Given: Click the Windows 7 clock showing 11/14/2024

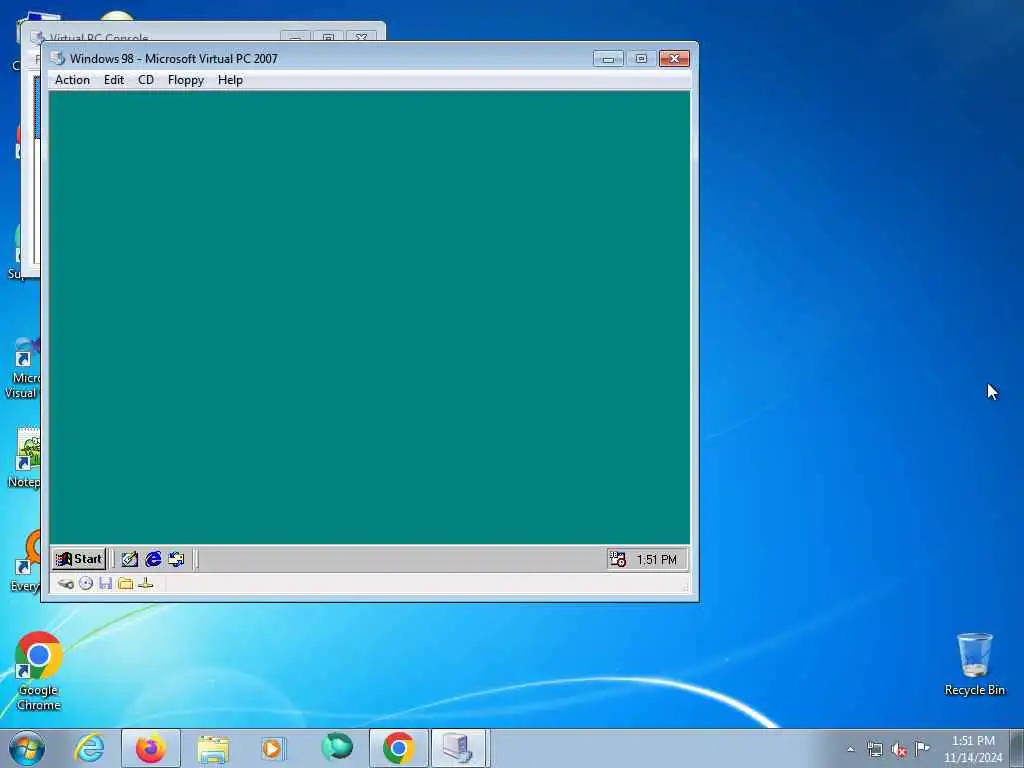Looking at the screenshot, I should tap(973, 749).
